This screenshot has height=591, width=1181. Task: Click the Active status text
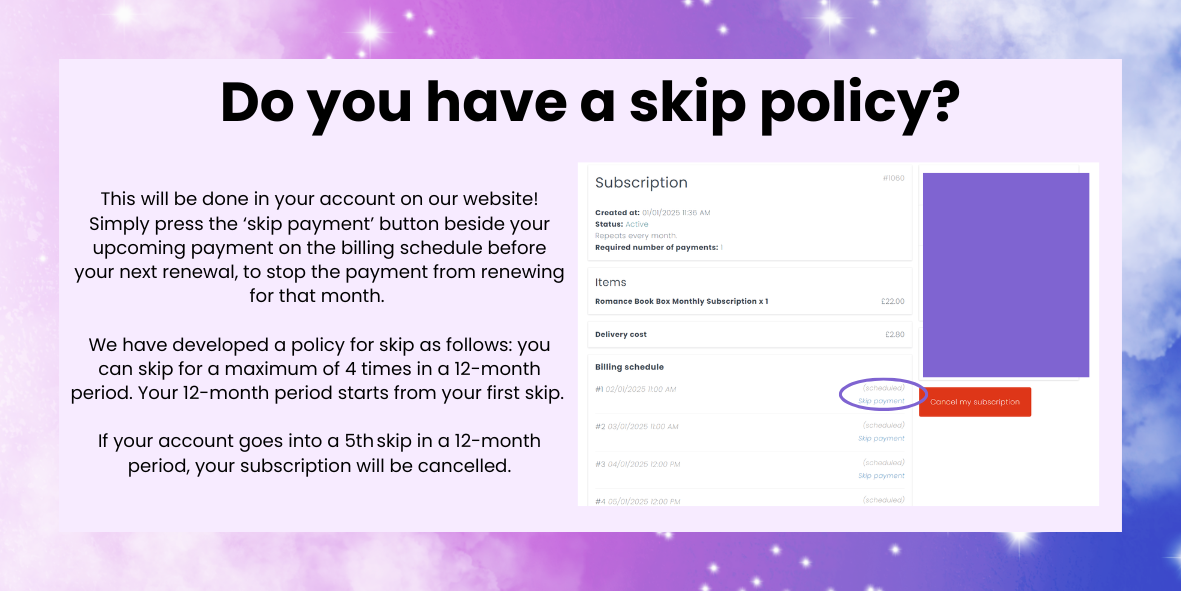point(637,224)
